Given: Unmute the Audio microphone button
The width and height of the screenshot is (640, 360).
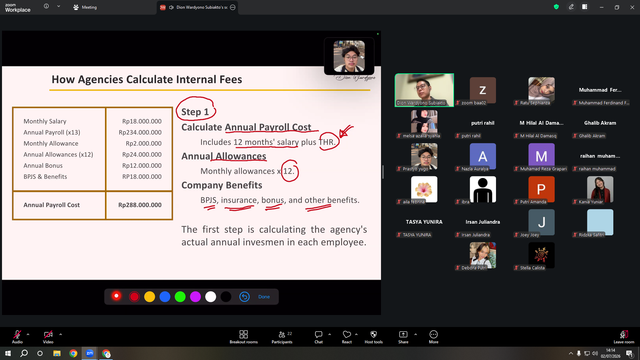Looking at the screenshot, I should click(x=17, y=336).
